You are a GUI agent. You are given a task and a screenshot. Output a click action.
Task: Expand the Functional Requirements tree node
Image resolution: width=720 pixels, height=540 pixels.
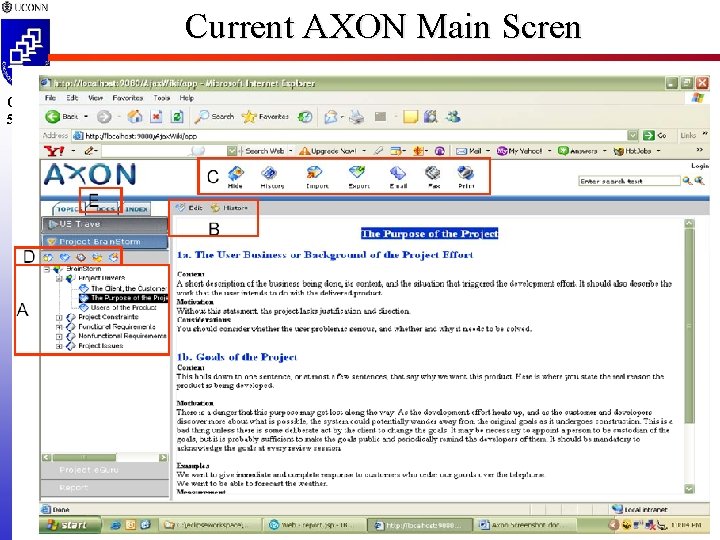59,327
